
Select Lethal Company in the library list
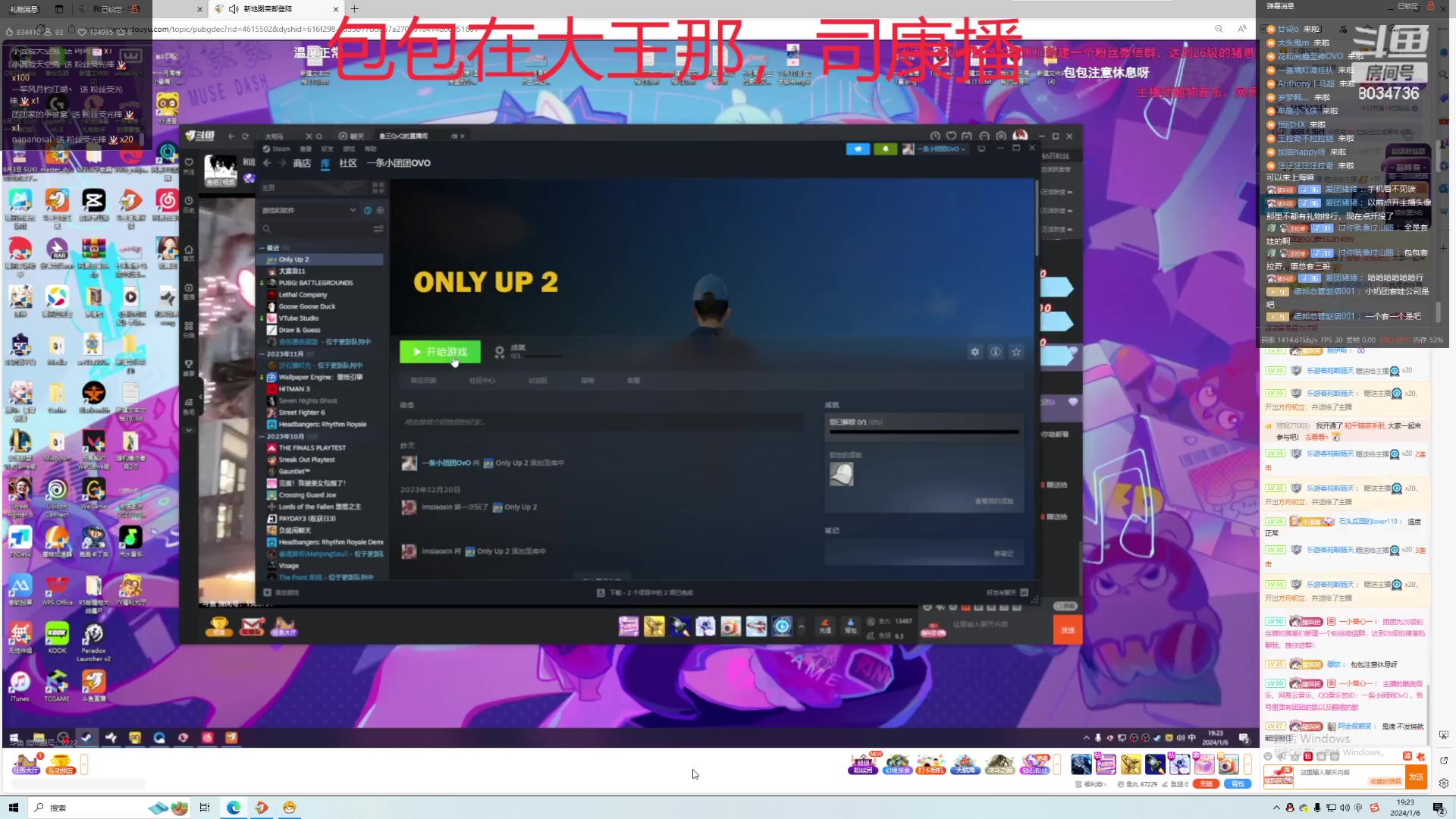322,295
